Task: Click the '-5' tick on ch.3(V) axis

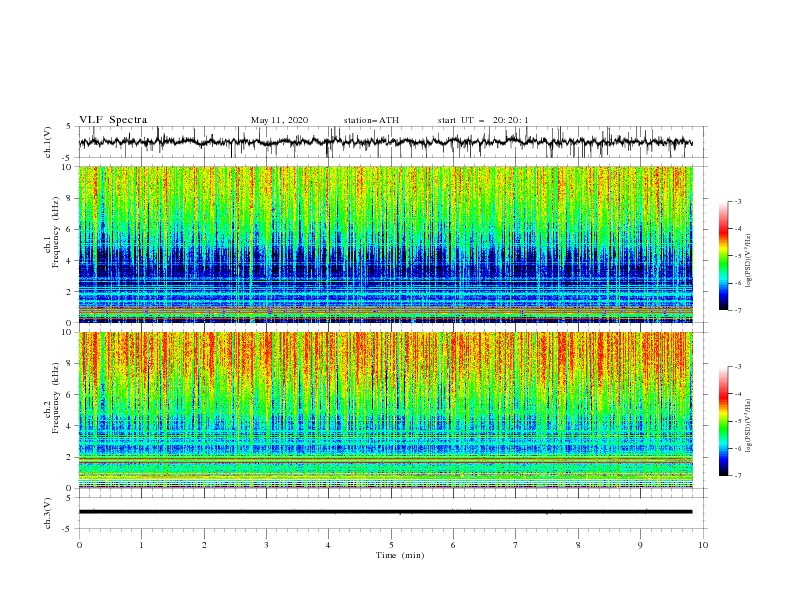Action: 68,529
